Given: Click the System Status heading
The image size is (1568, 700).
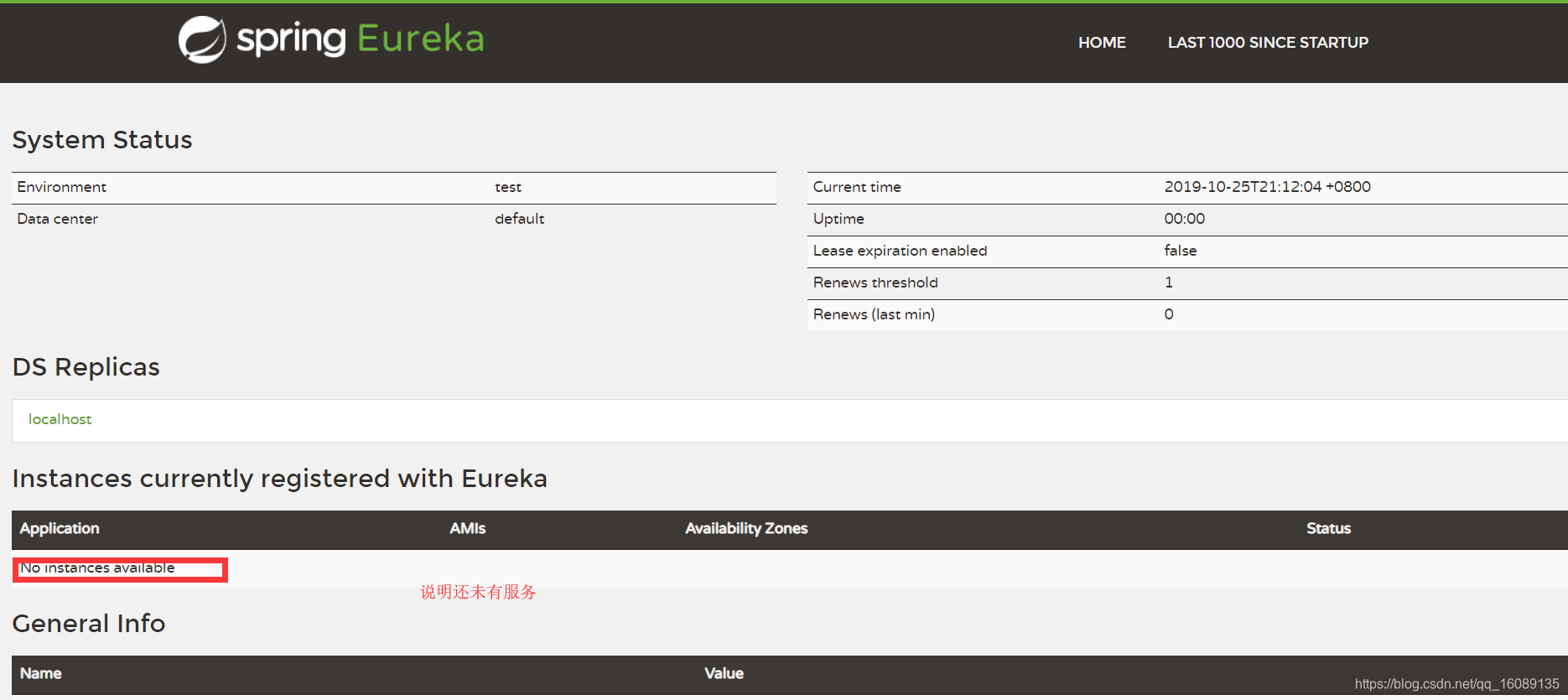Looking at the screenshot, I should click(x=102, y=140).
